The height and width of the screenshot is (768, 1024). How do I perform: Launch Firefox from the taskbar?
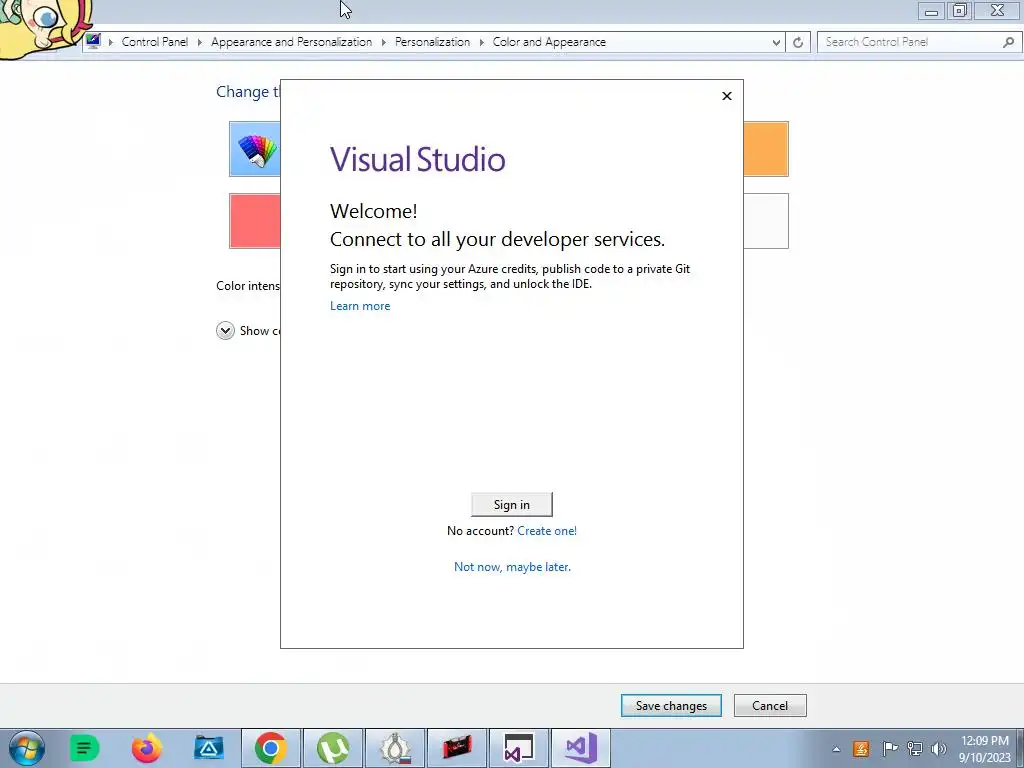[146, 748]
